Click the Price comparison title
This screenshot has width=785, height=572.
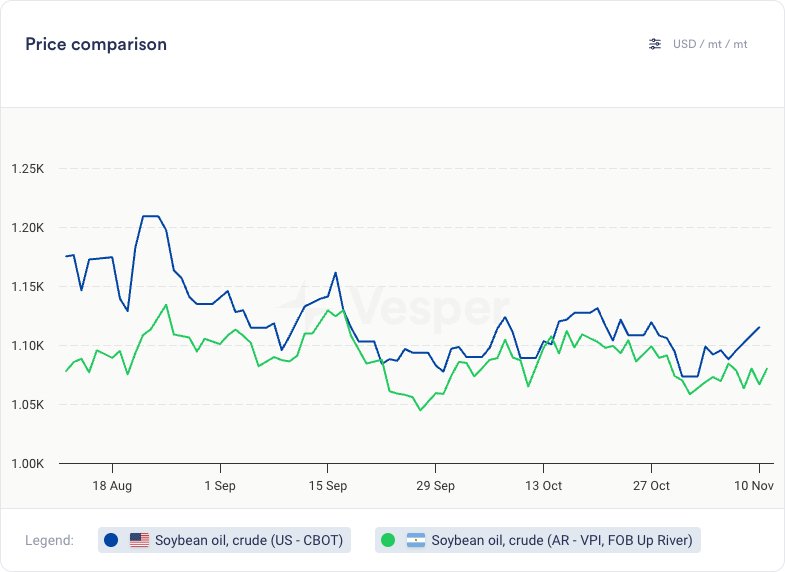coord(96,44)
